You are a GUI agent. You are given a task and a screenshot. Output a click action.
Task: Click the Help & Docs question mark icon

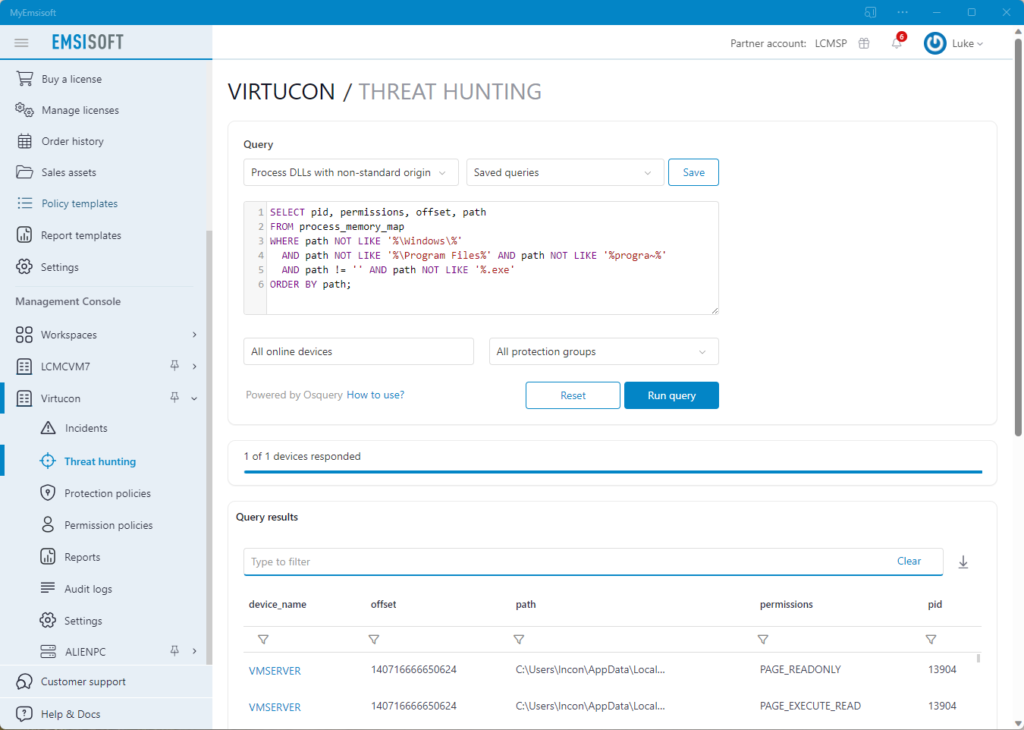click(22, 713)
